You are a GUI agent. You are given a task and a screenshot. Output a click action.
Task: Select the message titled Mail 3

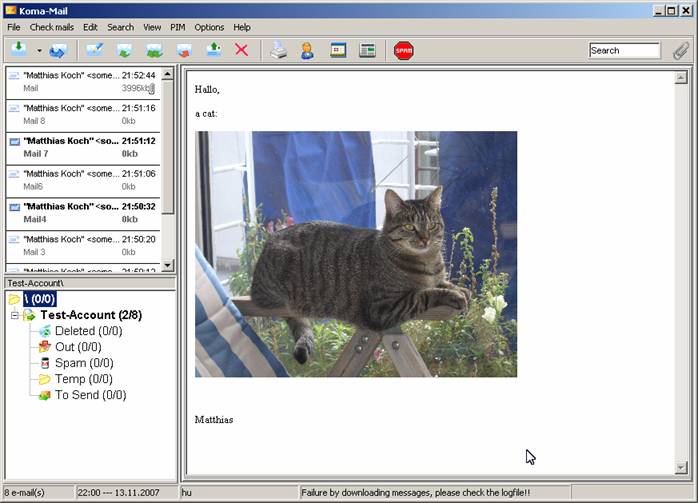(x=83, y=247)
